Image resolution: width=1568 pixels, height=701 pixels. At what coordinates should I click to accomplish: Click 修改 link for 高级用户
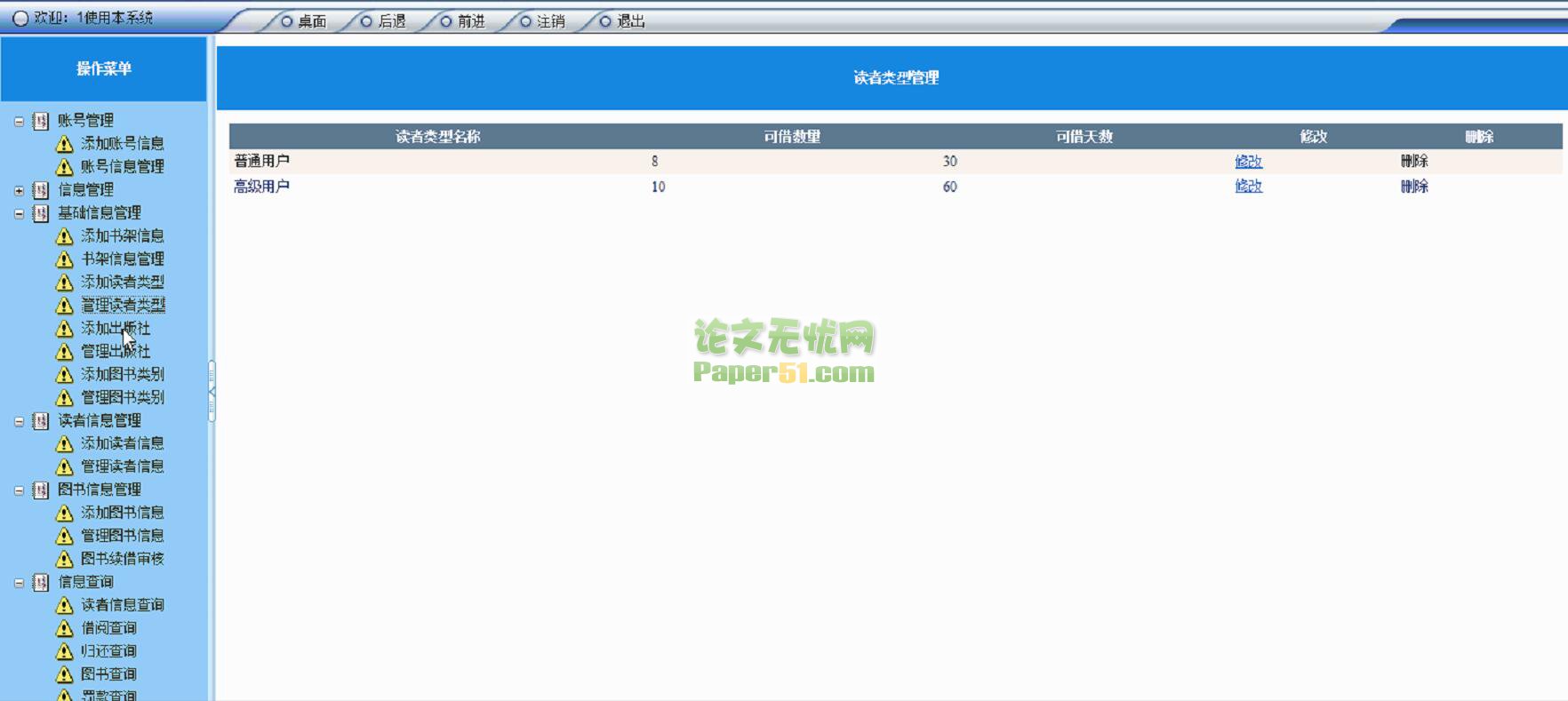(x=1249, y=186)
